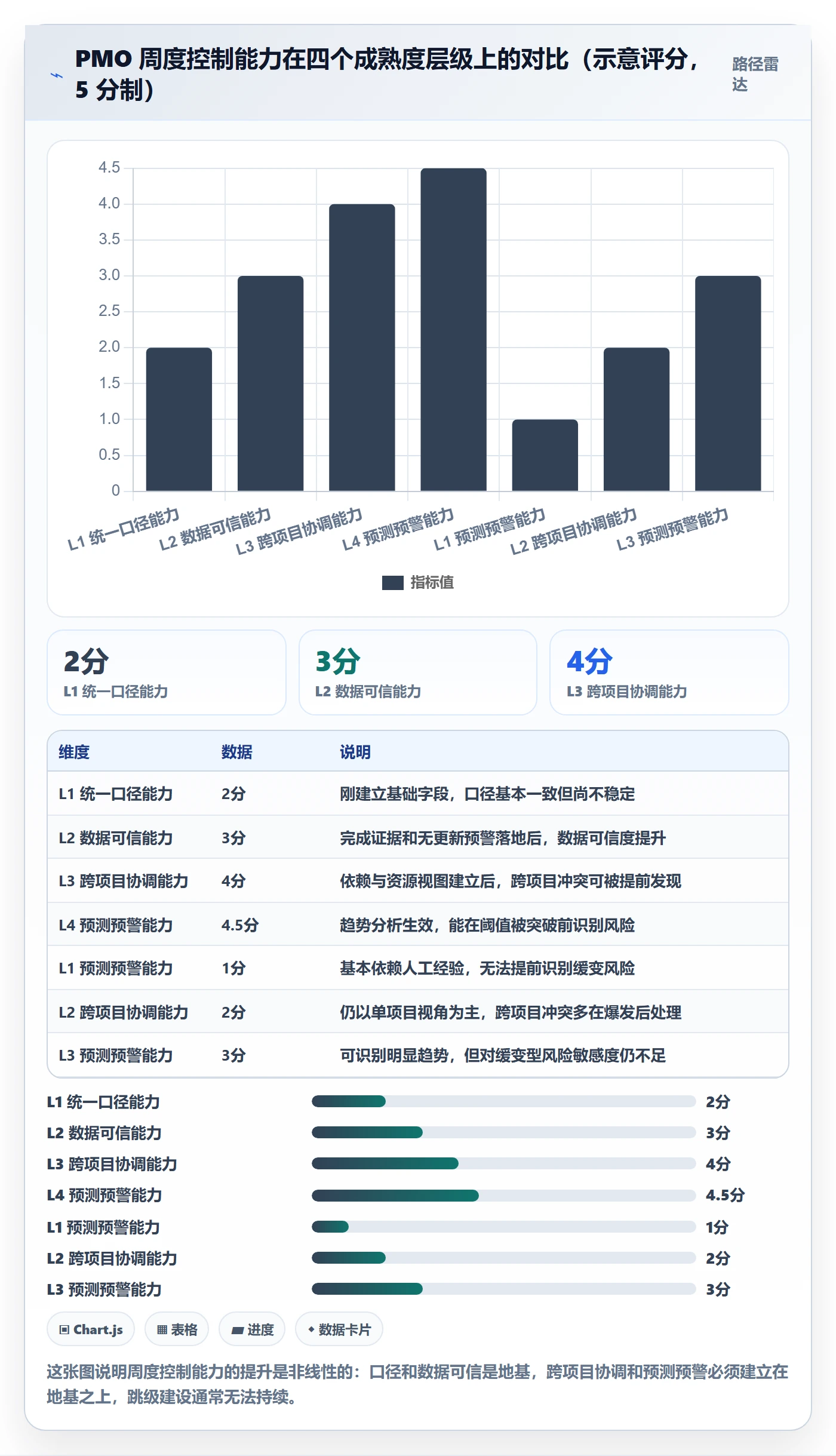Click table text 仍以单项目视角为主，跨项目冲突多在爆发后处理
This screenshot has height=1456, width=836.
(511, 1012)
